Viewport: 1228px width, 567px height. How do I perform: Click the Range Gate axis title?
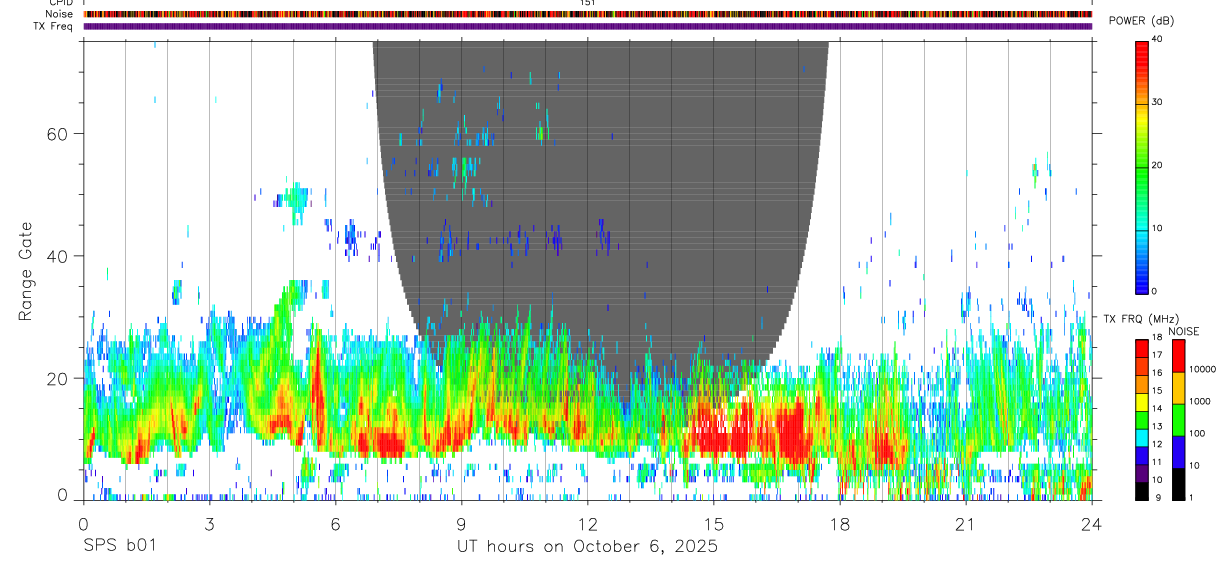[x=25, y=270]
